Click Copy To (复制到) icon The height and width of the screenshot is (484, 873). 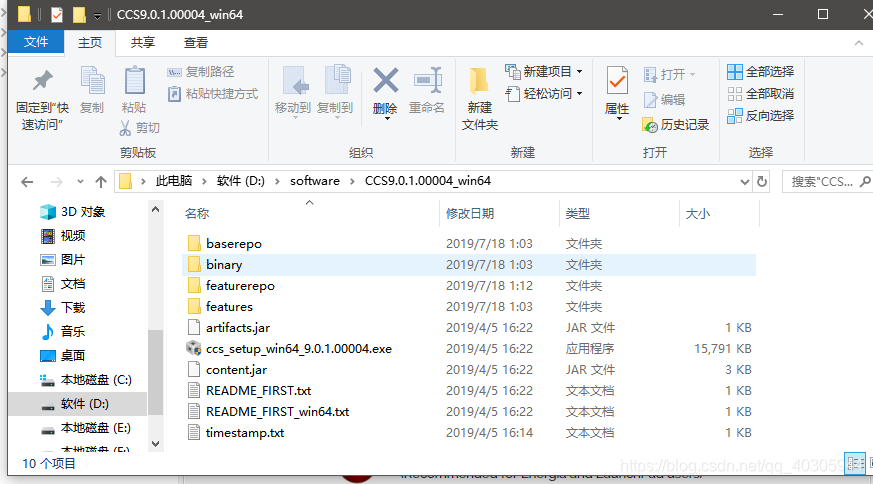click(x=337, y=81)
